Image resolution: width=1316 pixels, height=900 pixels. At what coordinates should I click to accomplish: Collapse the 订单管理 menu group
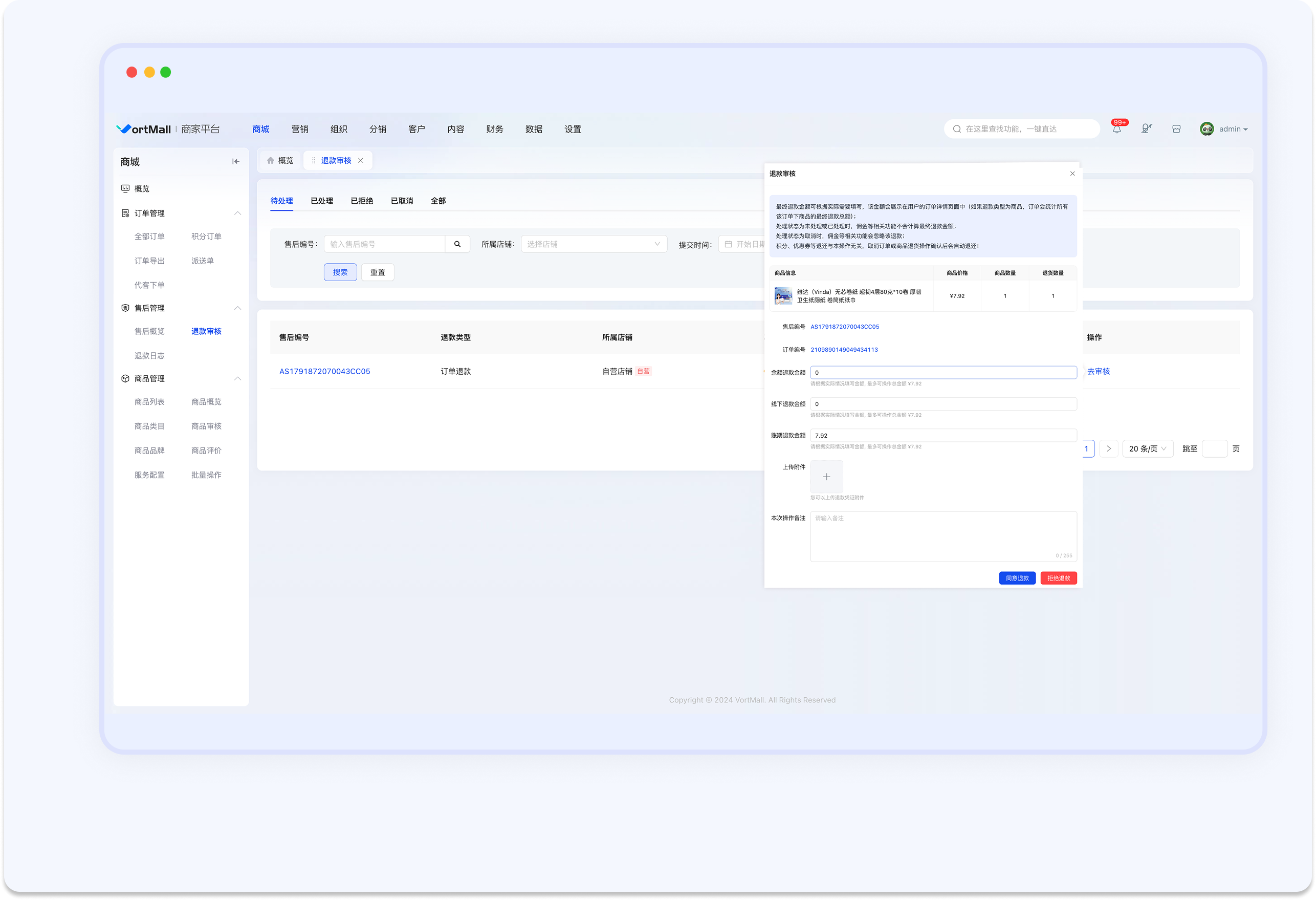237,213
